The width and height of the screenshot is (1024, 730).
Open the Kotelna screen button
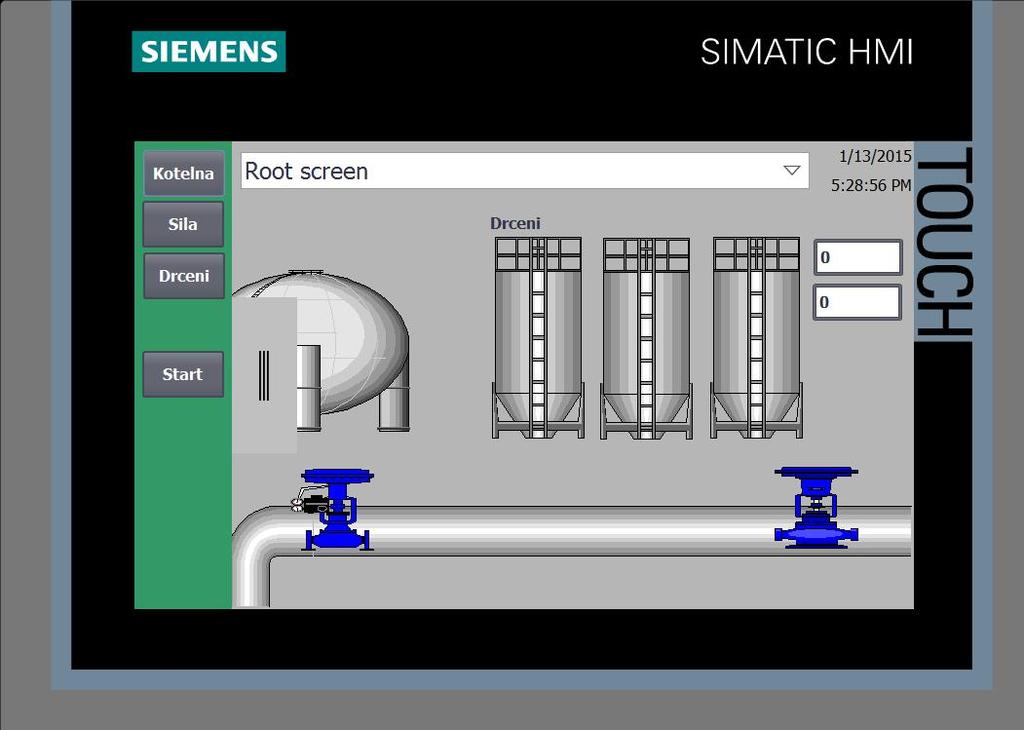(184, 173)
